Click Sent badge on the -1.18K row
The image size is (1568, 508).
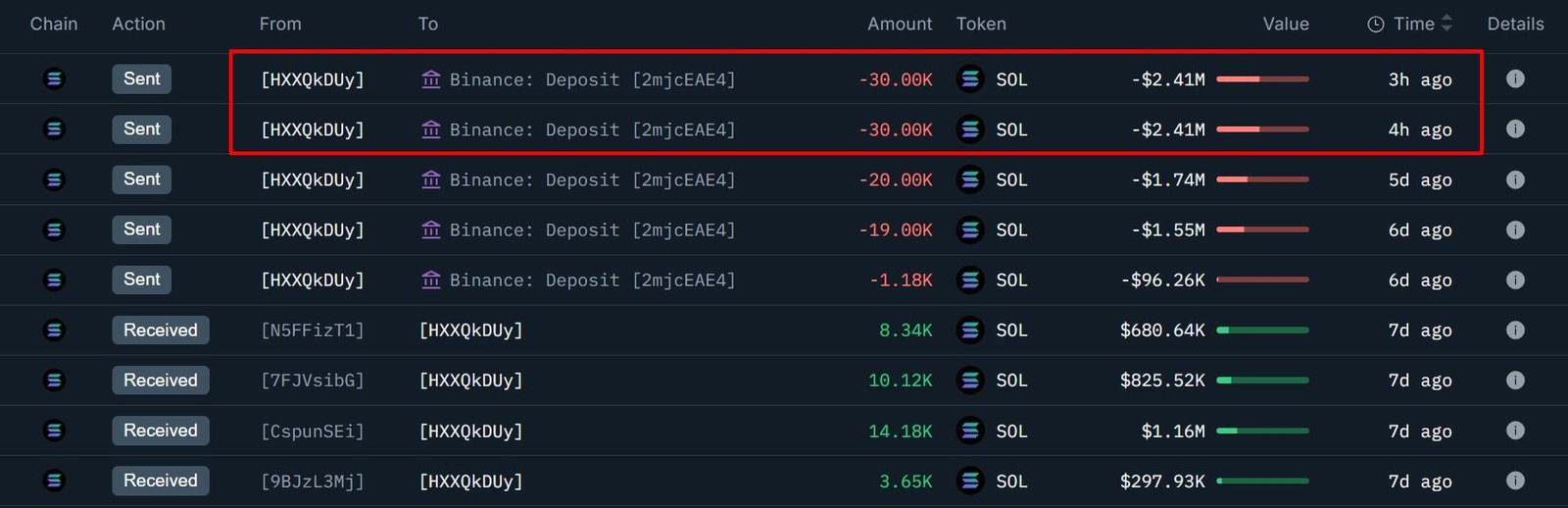(x=142, y=279)
